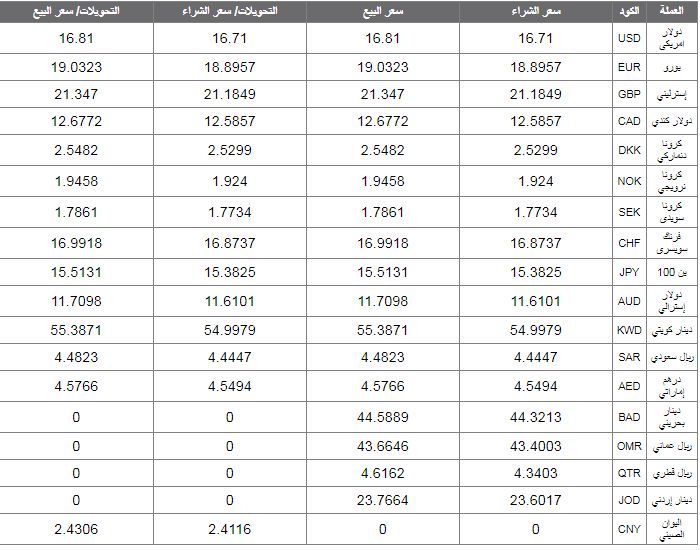The height and width of the screenshot is (550, 700).
Task: Click the GBP sell rate 21.347
Action: 383,94
